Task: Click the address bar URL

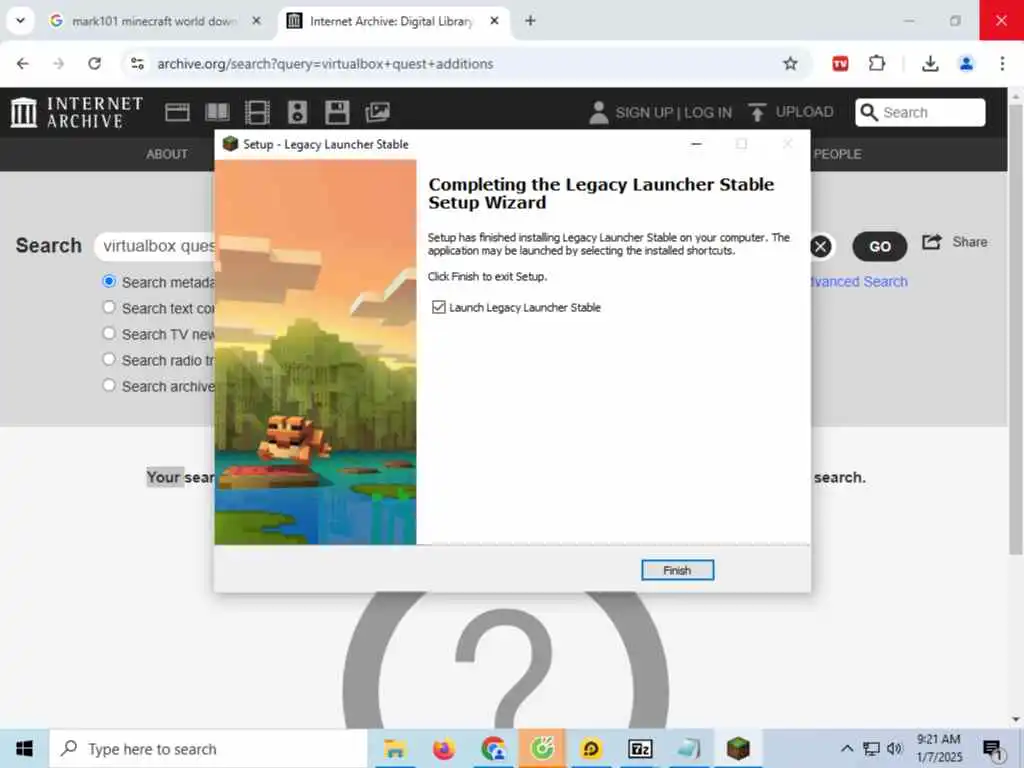Action: [x=325, y=64]
